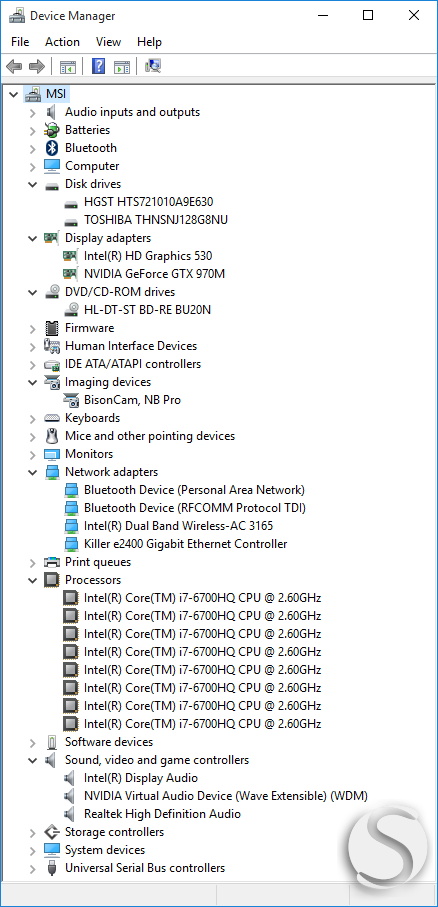Select Intel(R) Dual Band Wireless-AC 3165

point(178,526)
